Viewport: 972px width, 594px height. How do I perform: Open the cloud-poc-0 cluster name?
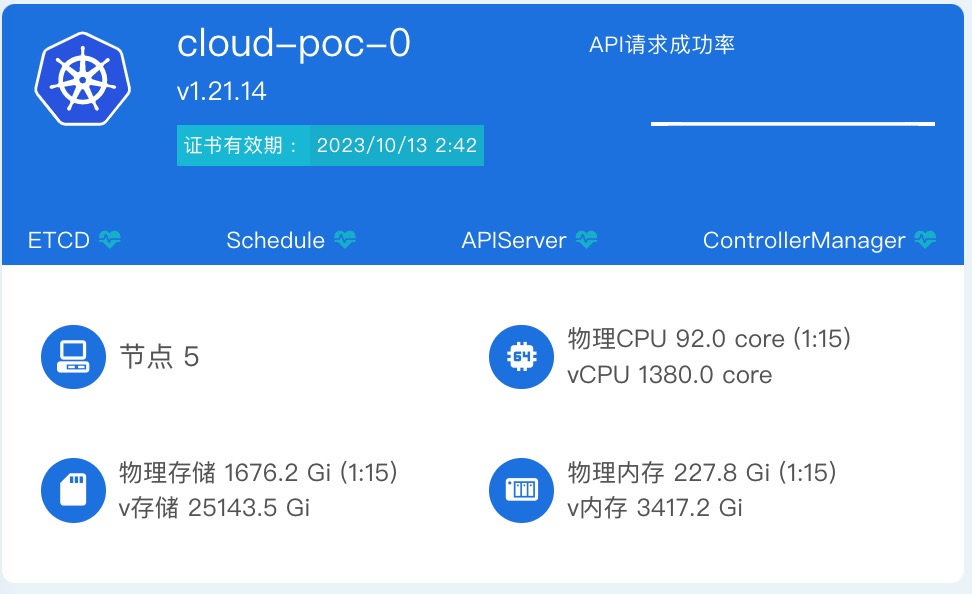(x=294, y=44)
